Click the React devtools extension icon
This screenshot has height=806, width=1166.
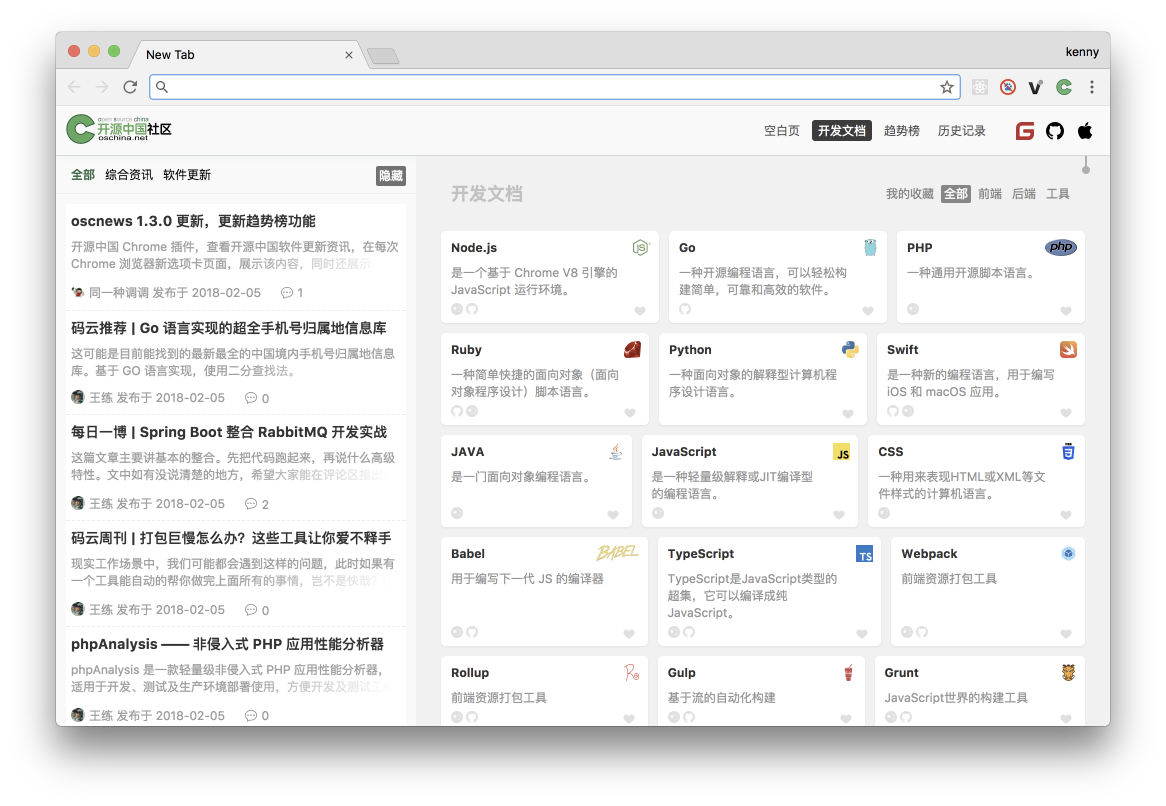pos(980,87)
